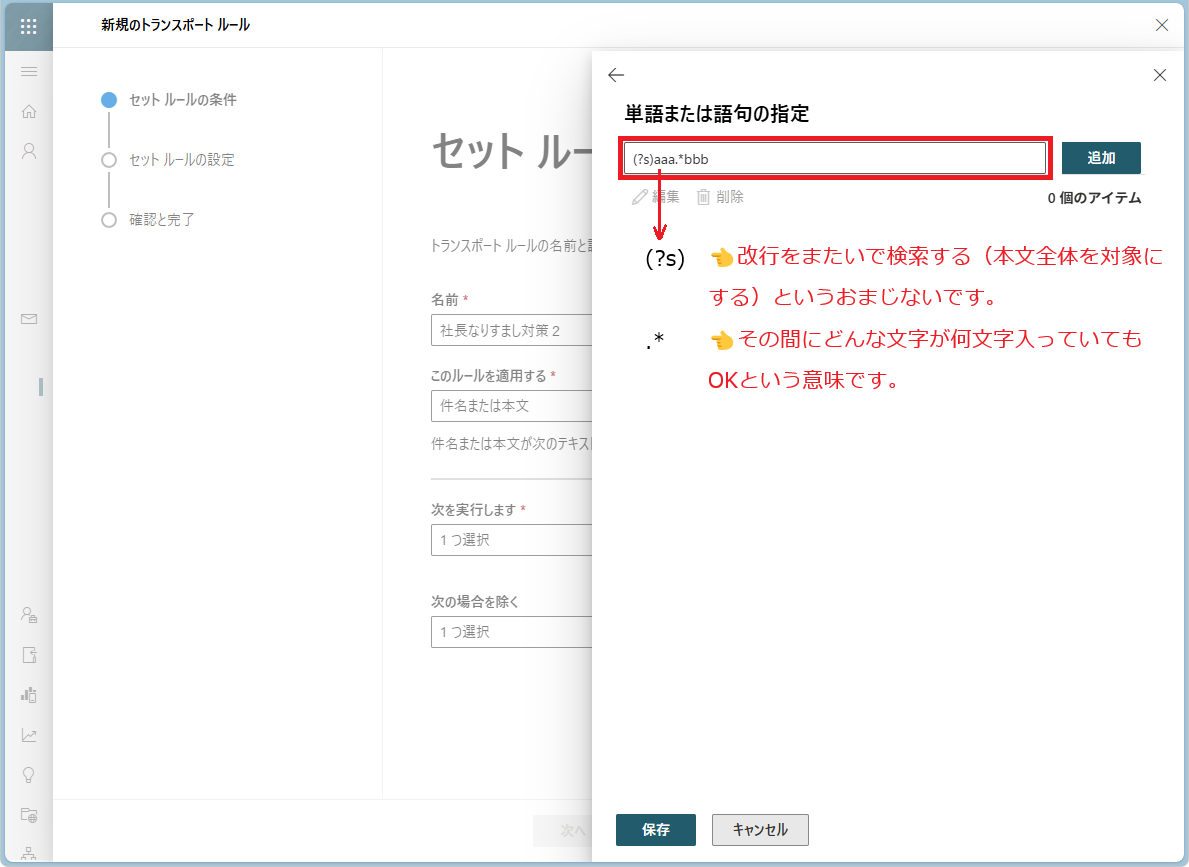
Task: Open the recipients section via person icon
Action: click(x=29, y=151)
